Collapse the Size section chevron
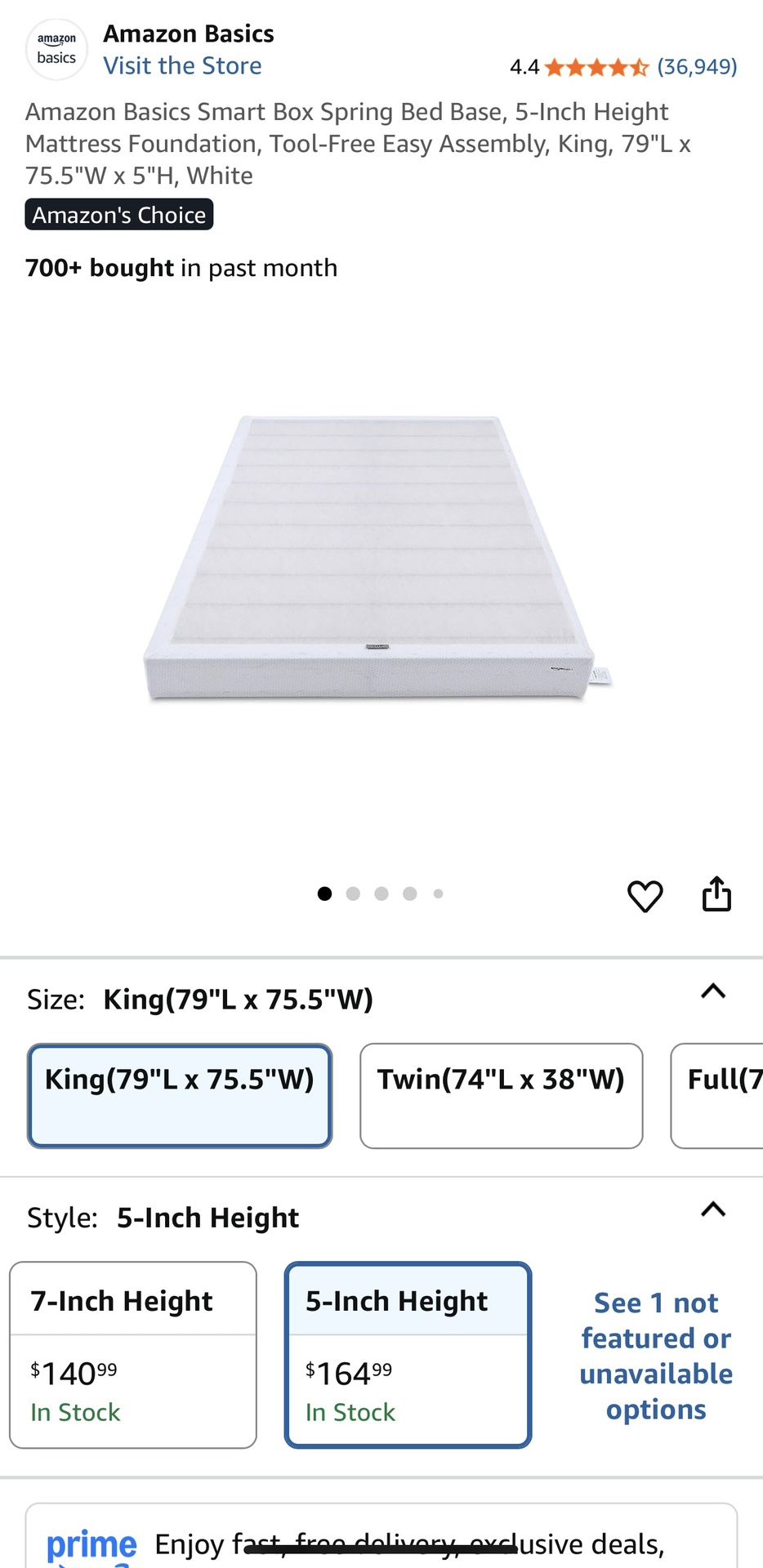Viewport: 763px width, 1568px height. (713, 991)
